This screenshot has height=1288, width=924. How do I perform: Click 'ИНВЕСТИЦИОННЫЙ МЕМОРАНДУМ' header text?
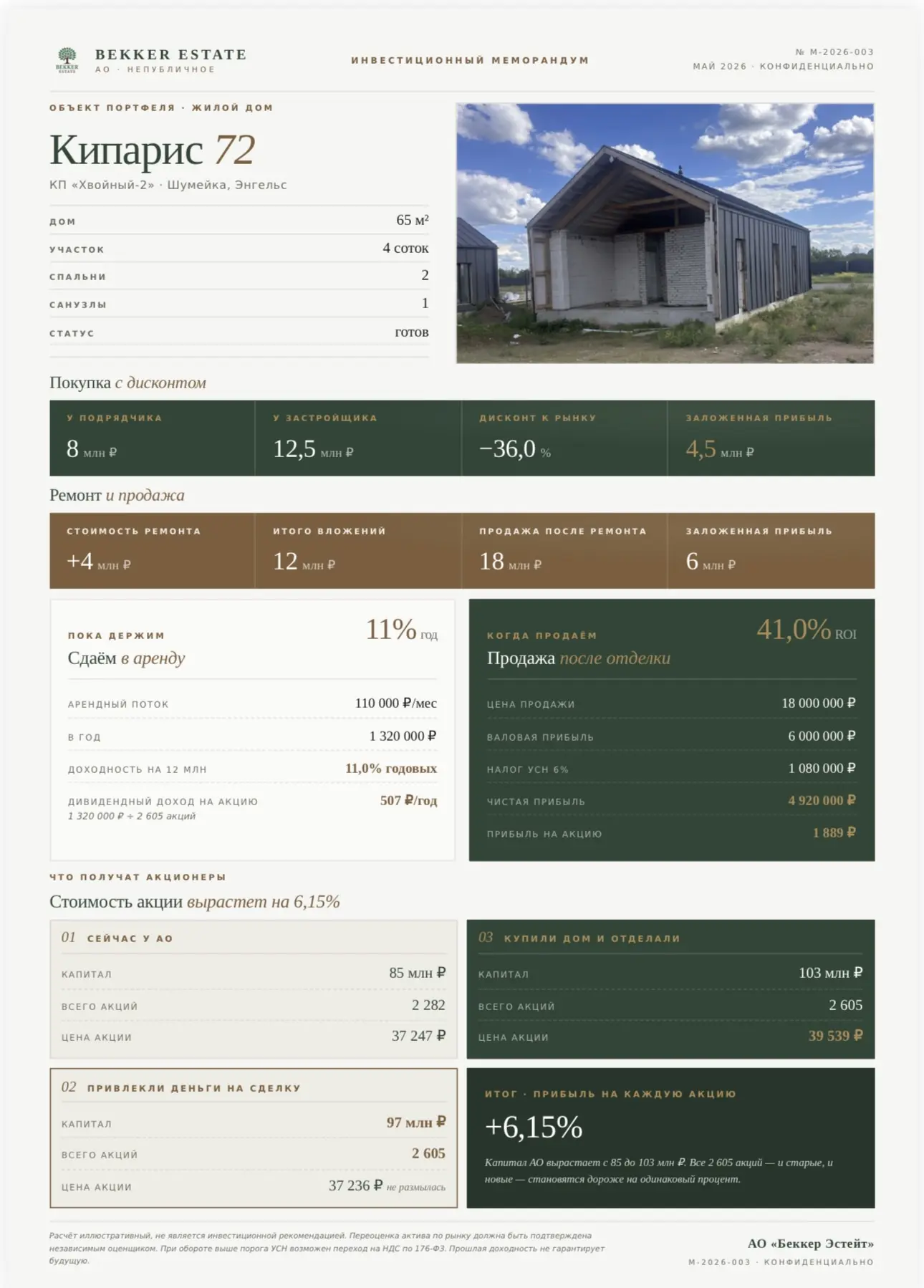[x=470, y=60]
